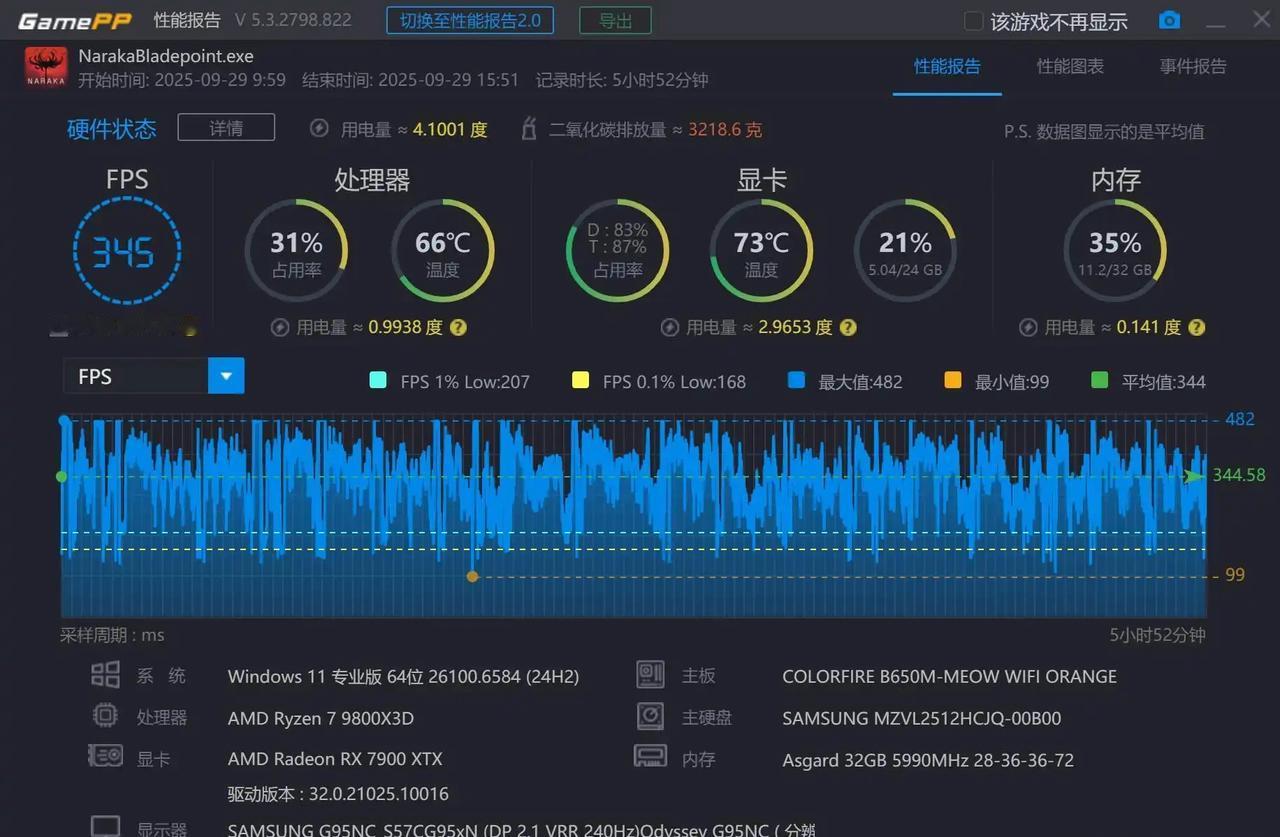Viewport: 1280px width, 837px height.
Task: Click the COLORFIRE B650M-MEOW WIFI ORANGE text
Action: click(950, 676)
